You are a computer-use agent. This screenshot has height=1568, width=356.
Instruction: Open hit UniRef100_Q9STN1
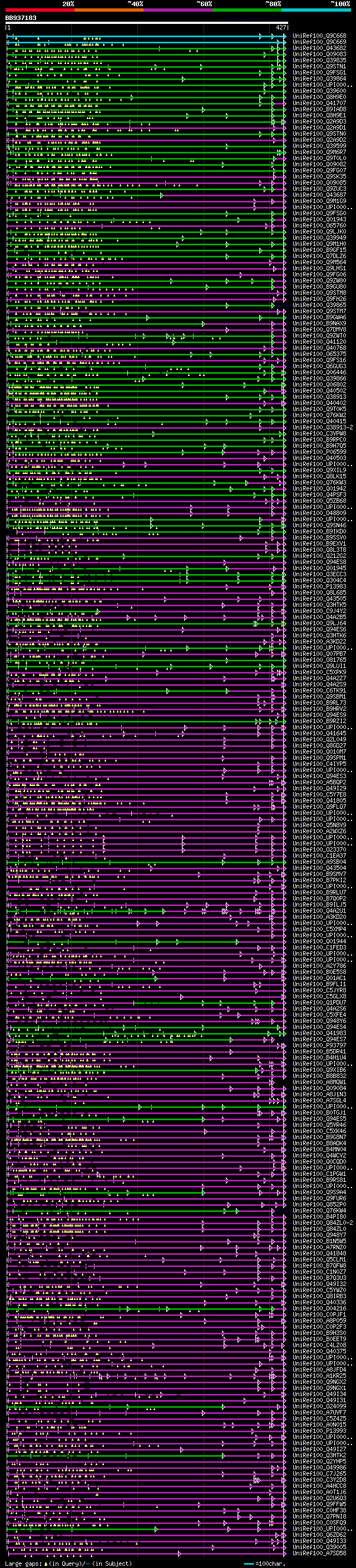(319, 66)
